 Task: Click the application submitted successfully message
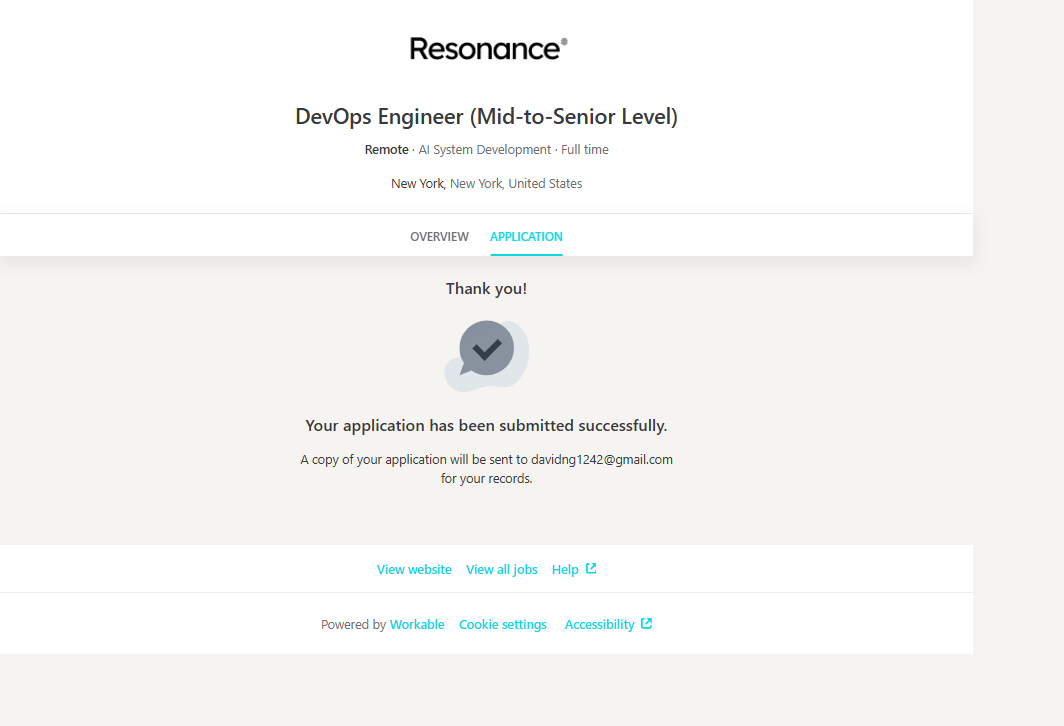[x=486, y=426]
